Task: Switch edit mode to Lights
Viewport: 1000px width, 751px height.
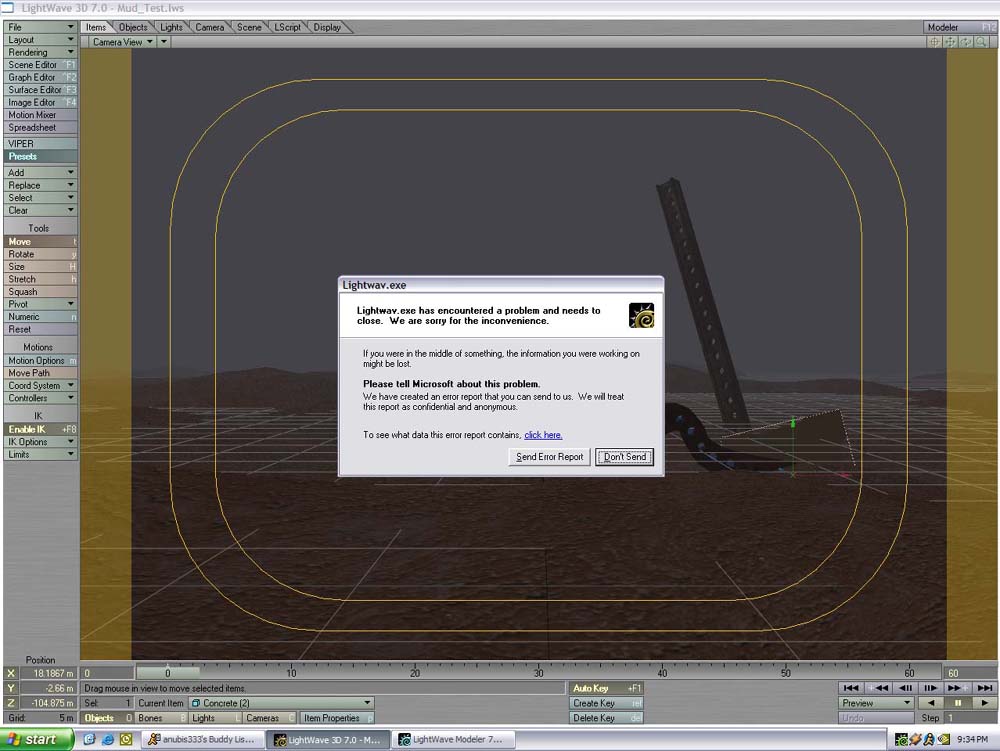Action: click(x=215, y=718)
